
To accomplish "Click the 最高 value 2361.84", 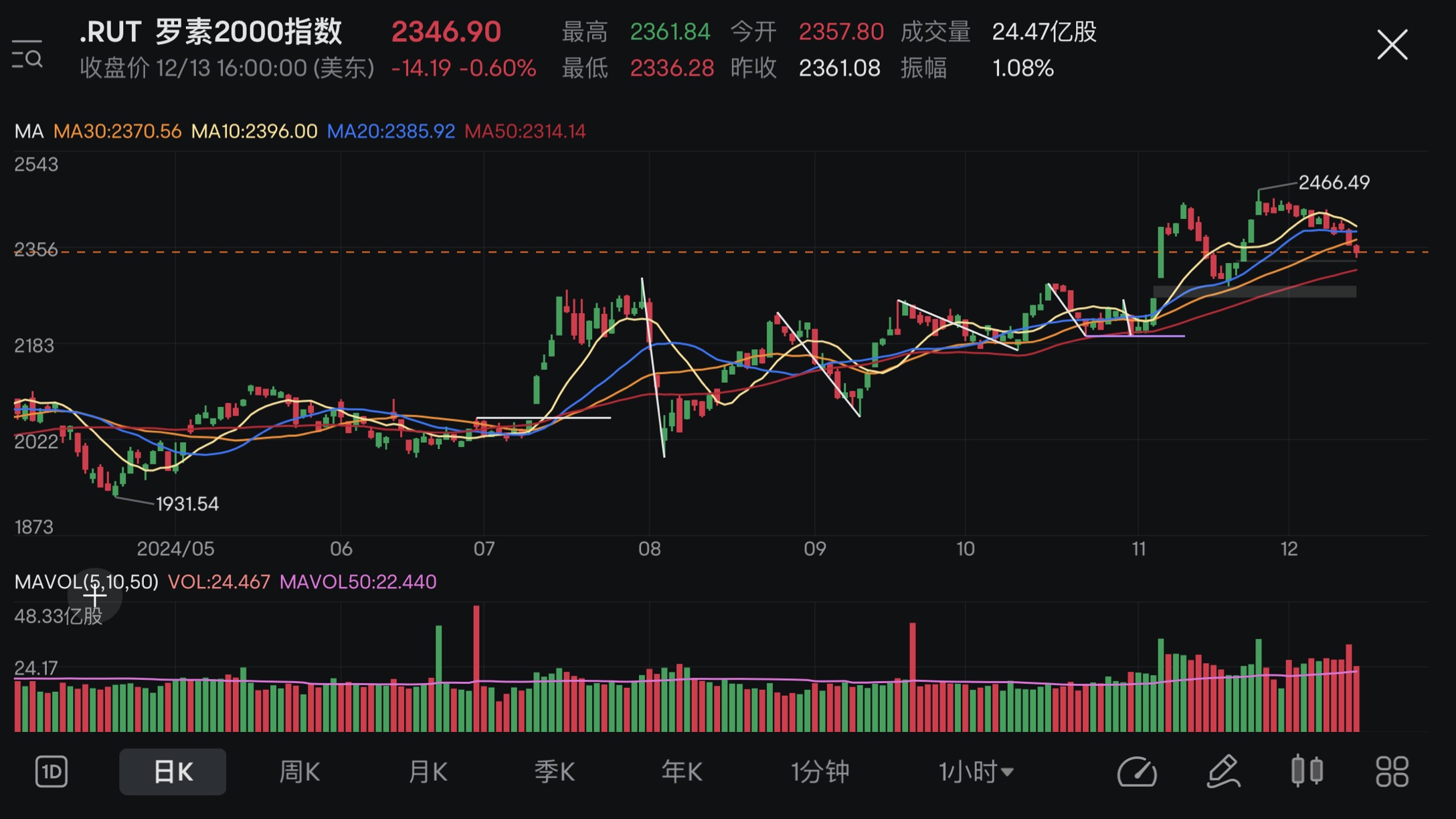I will click(670, 32).
